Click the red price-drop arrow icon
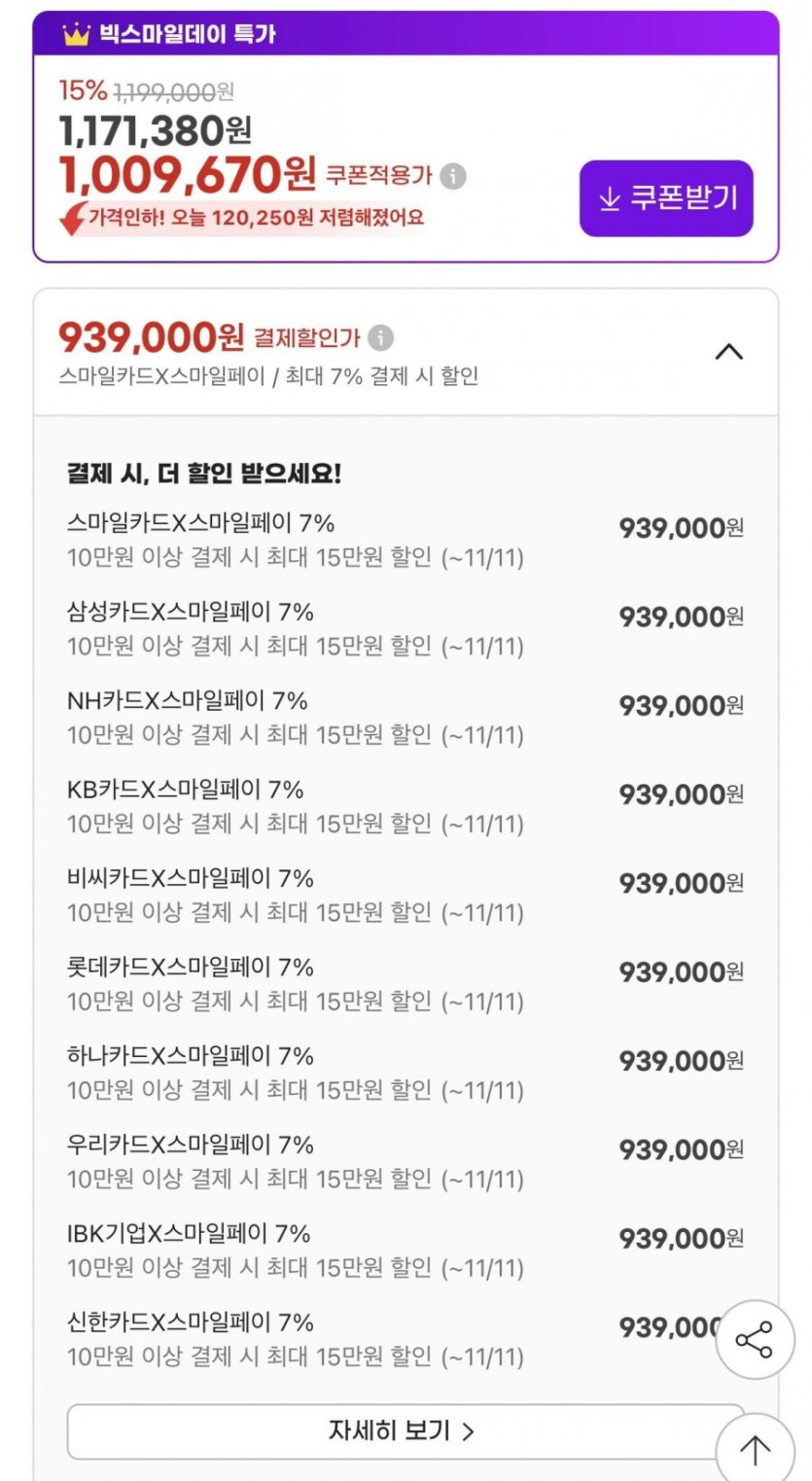This screenshot has height=1481, width=812. click(x=73, y=219)
